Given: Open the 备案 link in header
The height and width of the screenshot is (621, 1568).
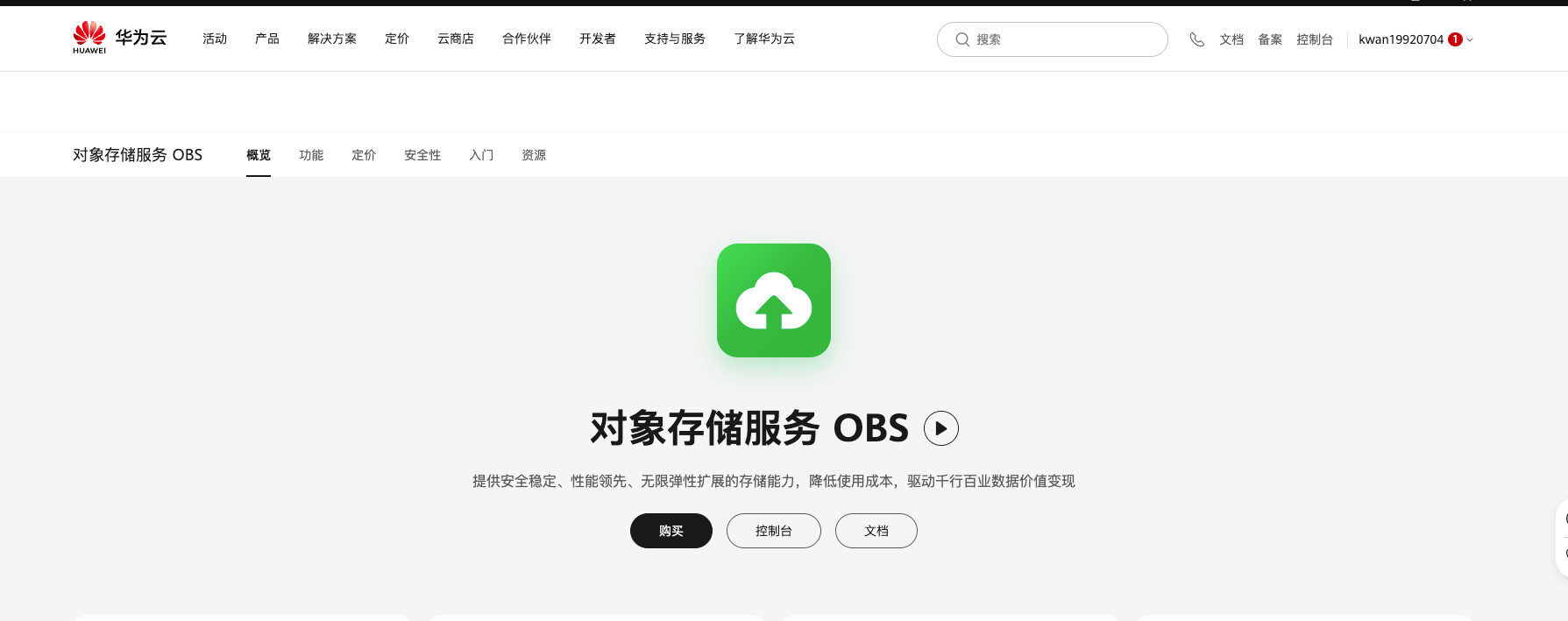Looking at the screenshot, I should (1269, 39).
